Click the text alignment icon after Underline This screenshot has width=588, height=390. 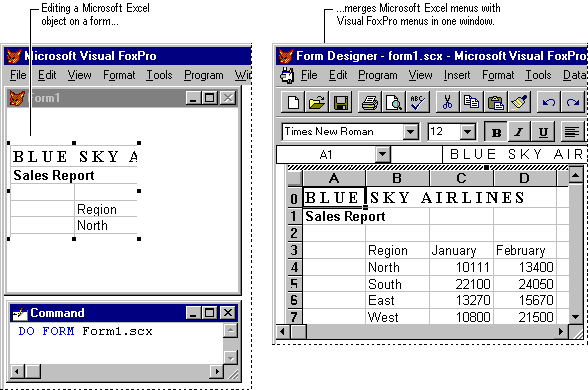(572, 132)
